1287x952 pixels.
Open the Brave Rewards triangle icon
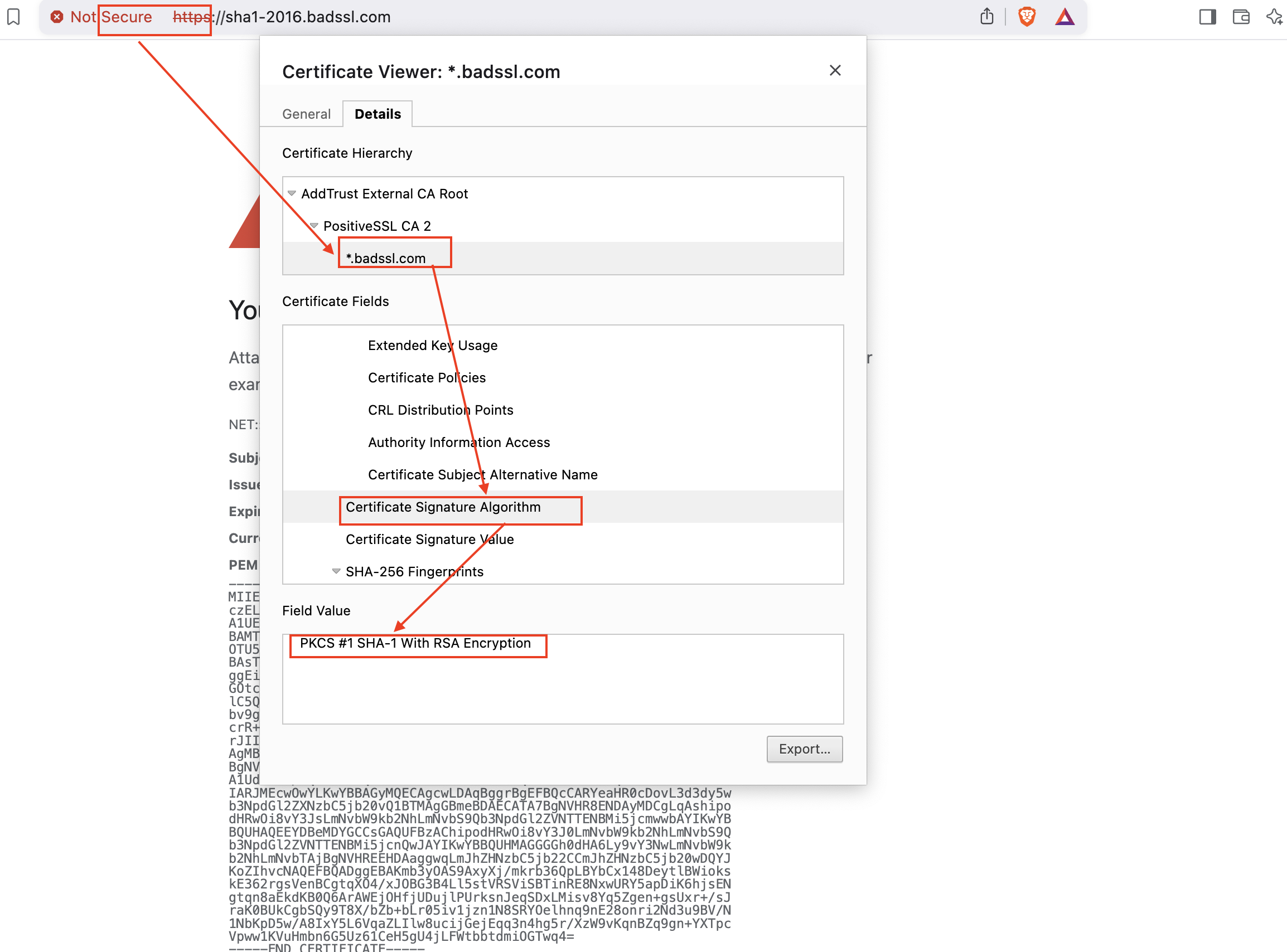1065,17
